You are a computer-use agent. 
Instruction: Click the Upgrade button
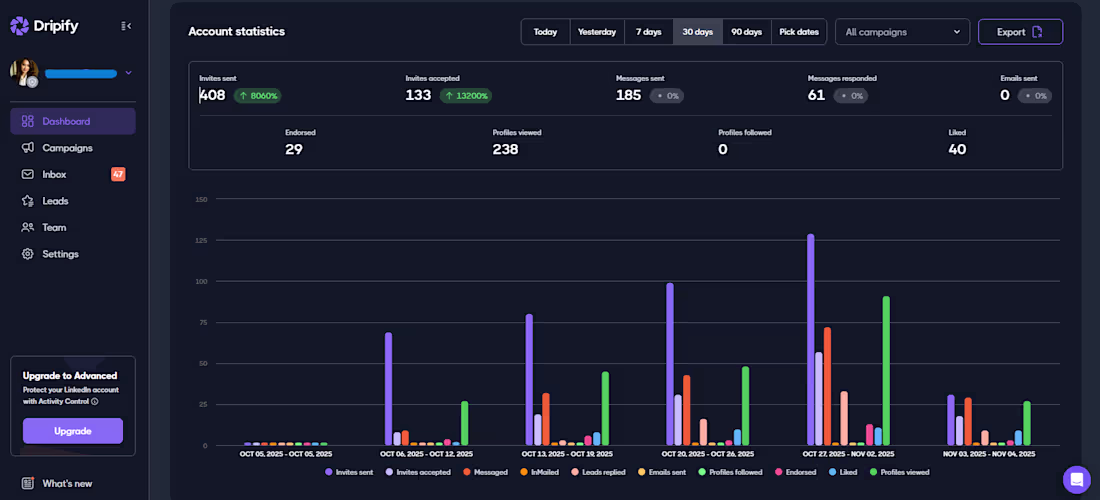tap(73, 431)
